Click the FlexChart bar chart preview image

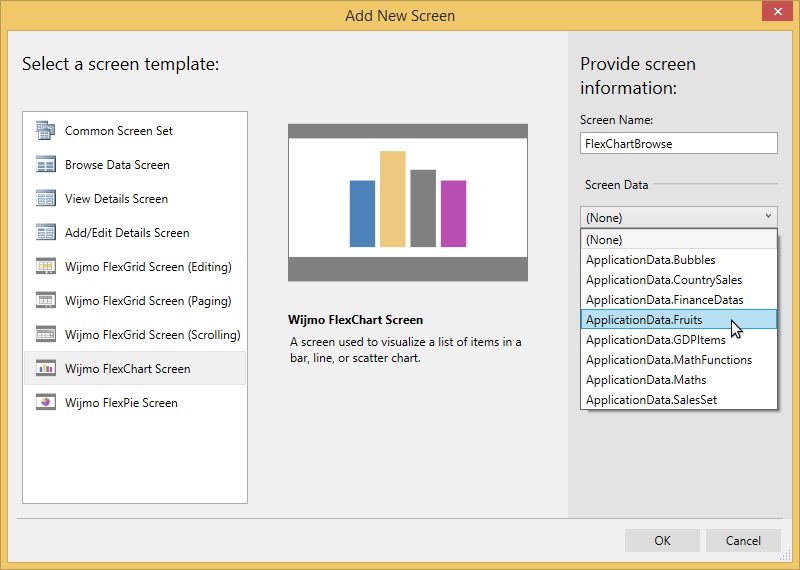pos(407,203)
